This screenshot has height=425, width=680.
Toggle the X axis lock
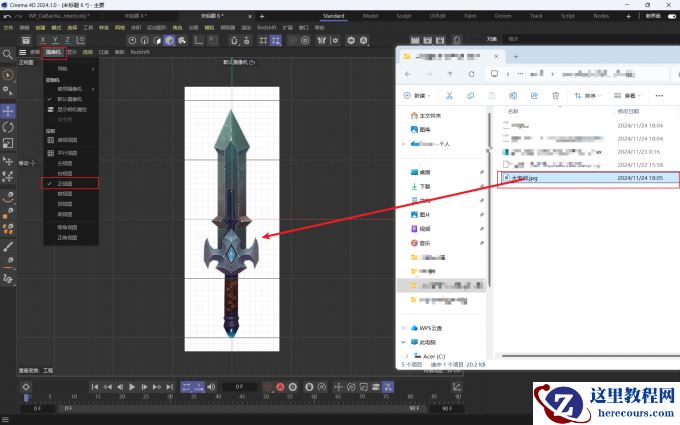42,40
